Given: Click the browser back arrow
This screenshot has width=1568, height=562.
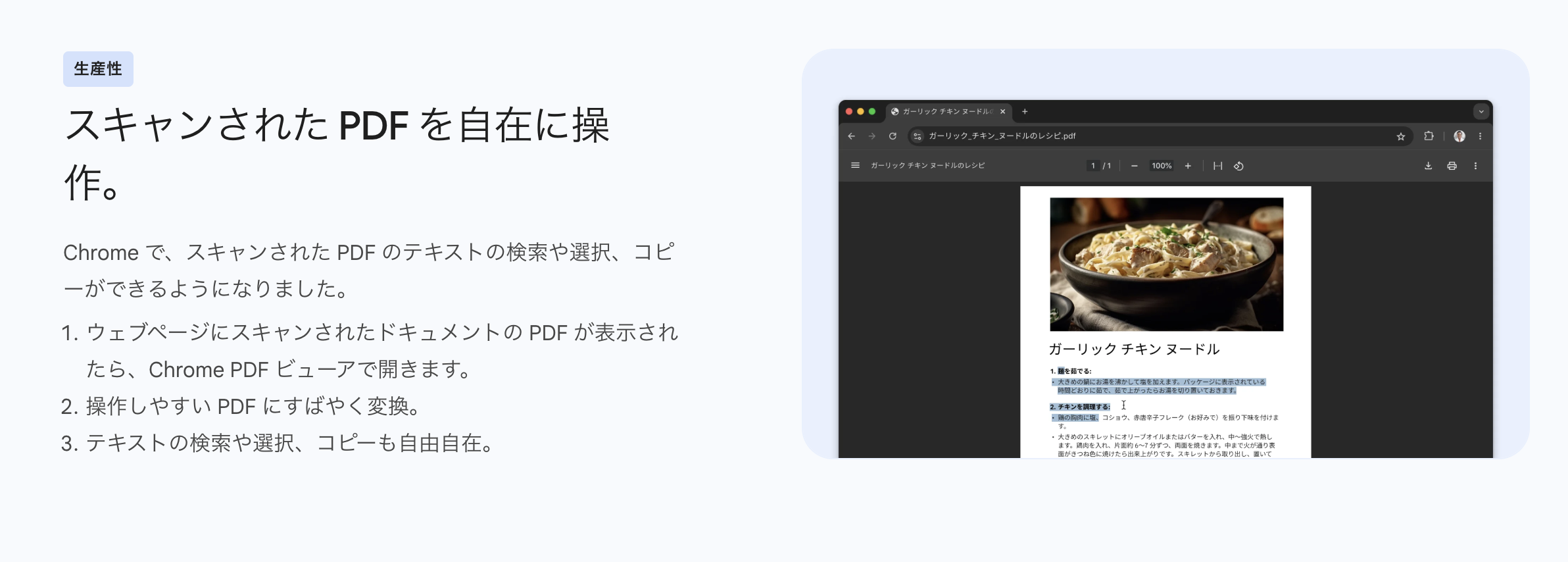Looking at the screenshot, I should [x=852, y=136].
